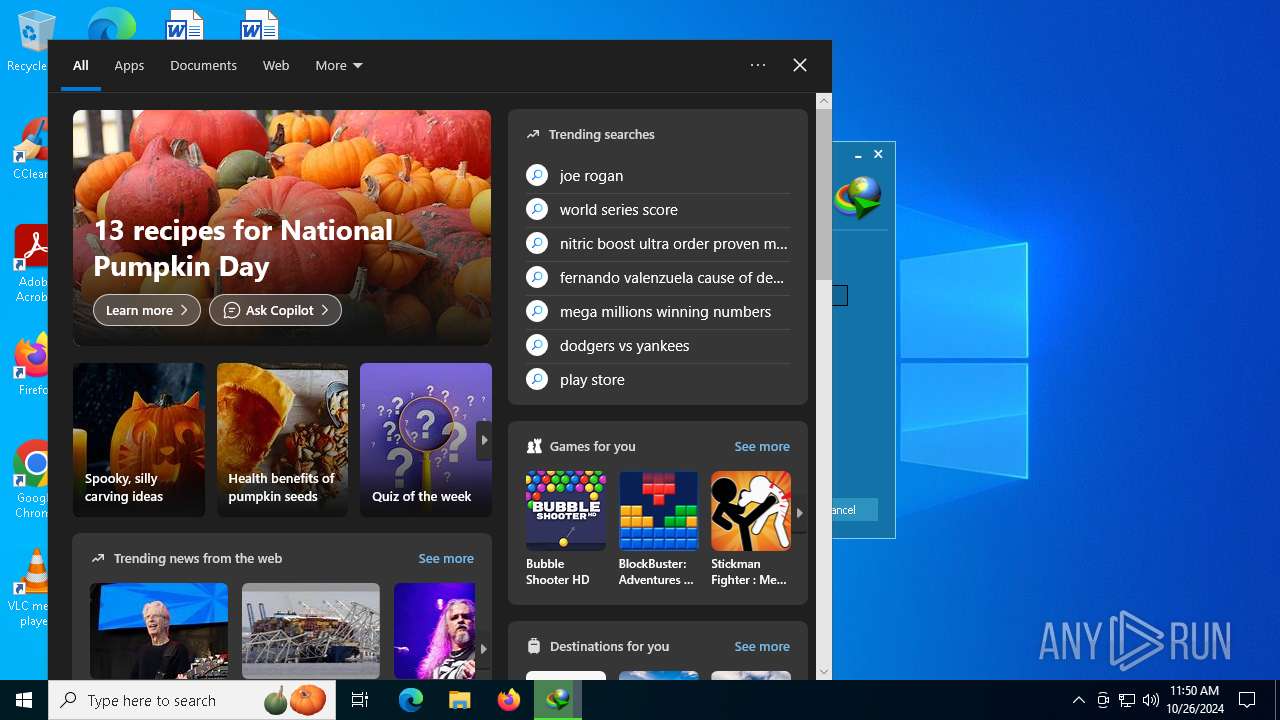Click the search icon beside joe rogan
The width and height of the screenshot is (1280, 720).
537,175
